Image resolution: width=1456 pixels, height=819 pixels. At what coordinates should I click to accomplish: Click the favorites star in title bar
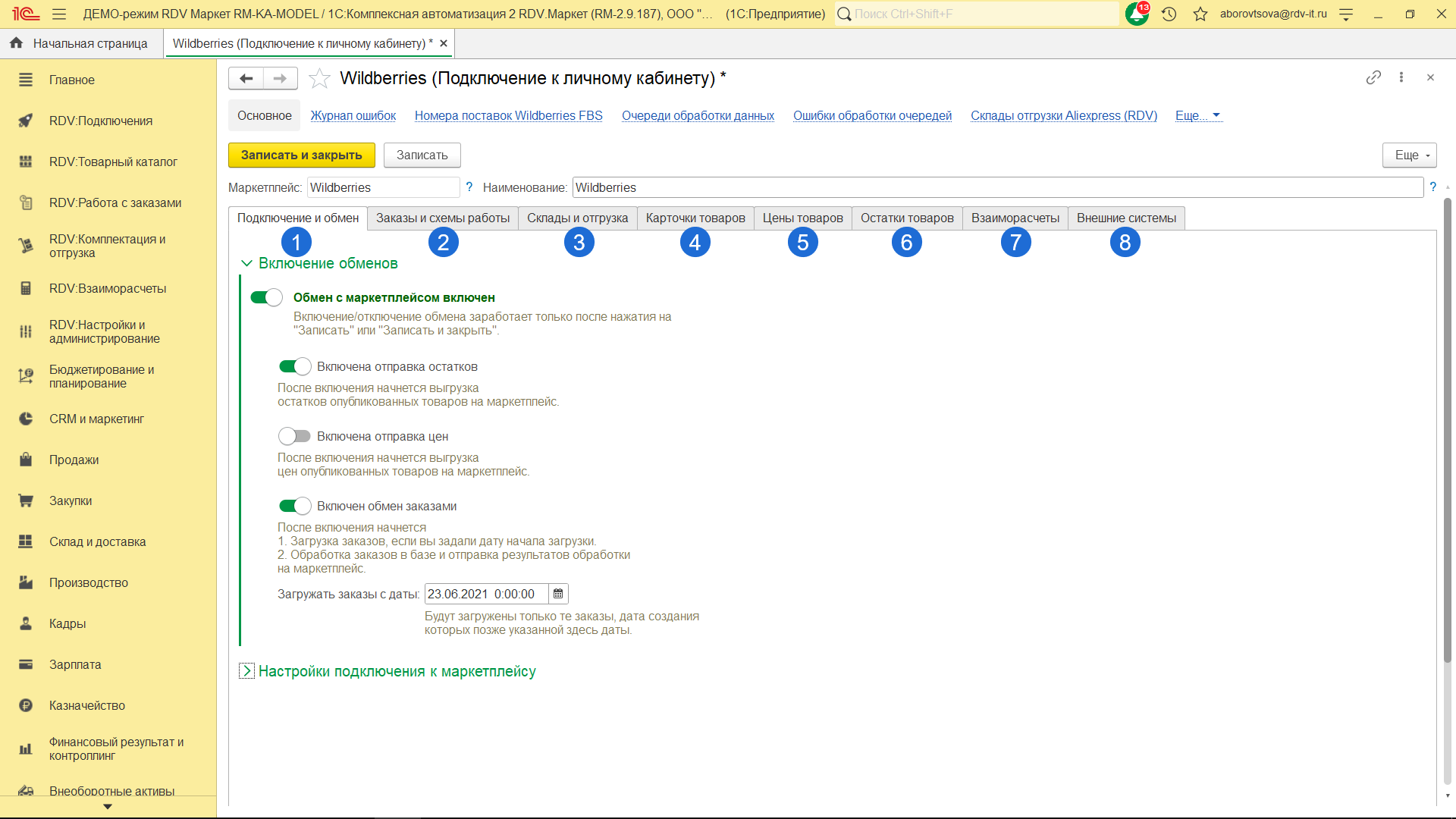point(1200,14)
